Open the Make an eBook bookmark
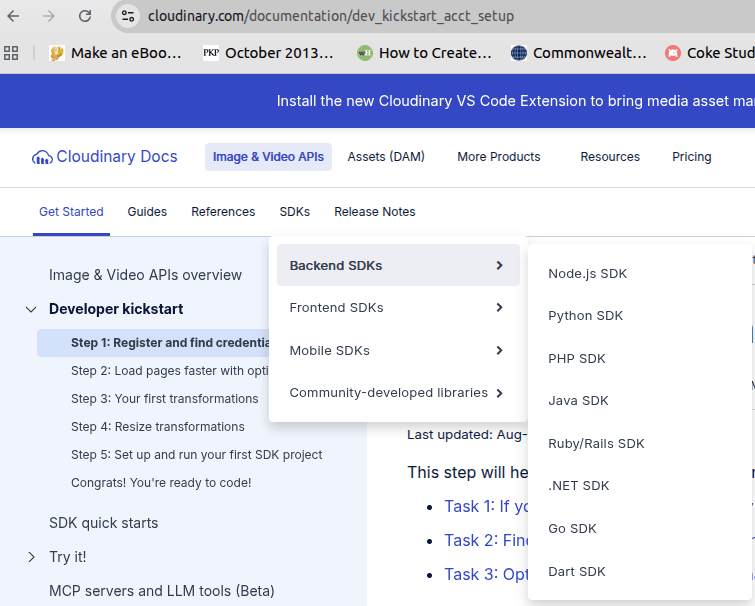This screenshot has height=606, width=755. [x=116, y=53]
